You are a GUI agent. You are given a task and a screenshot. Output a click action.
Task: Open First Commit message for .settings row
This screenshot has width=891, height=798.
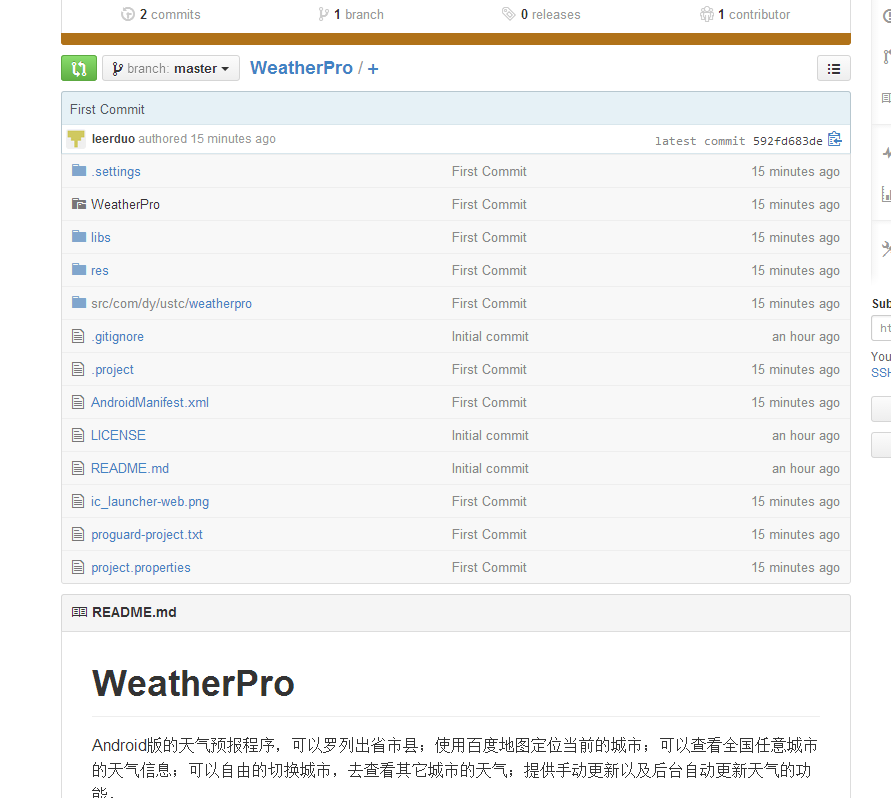489,171
